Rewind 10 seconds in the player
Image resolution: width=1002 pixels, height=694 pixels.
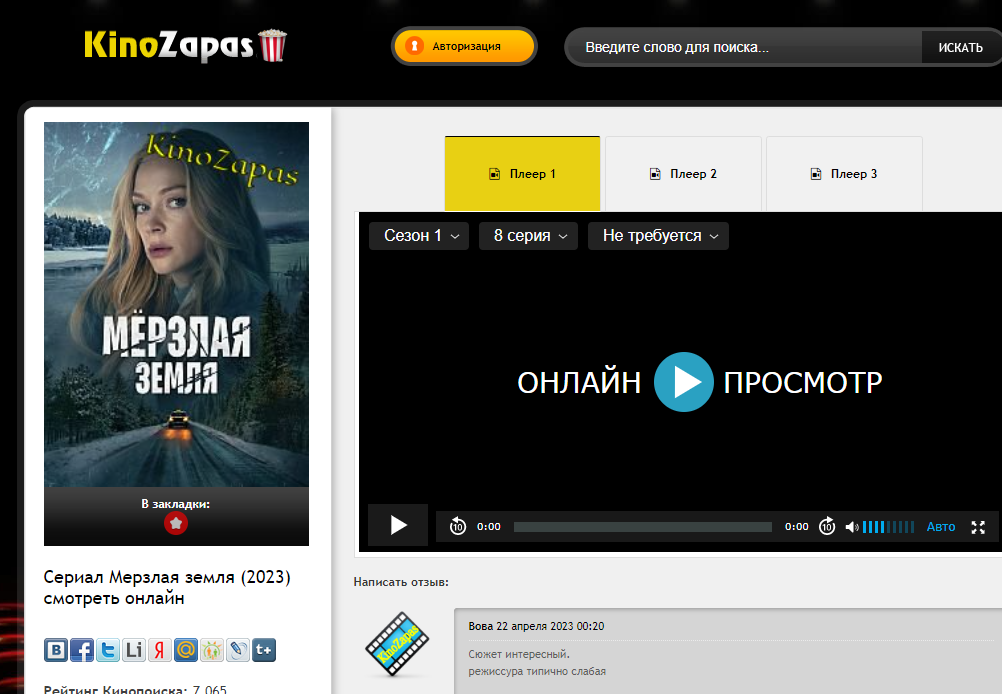pos(458,527)
